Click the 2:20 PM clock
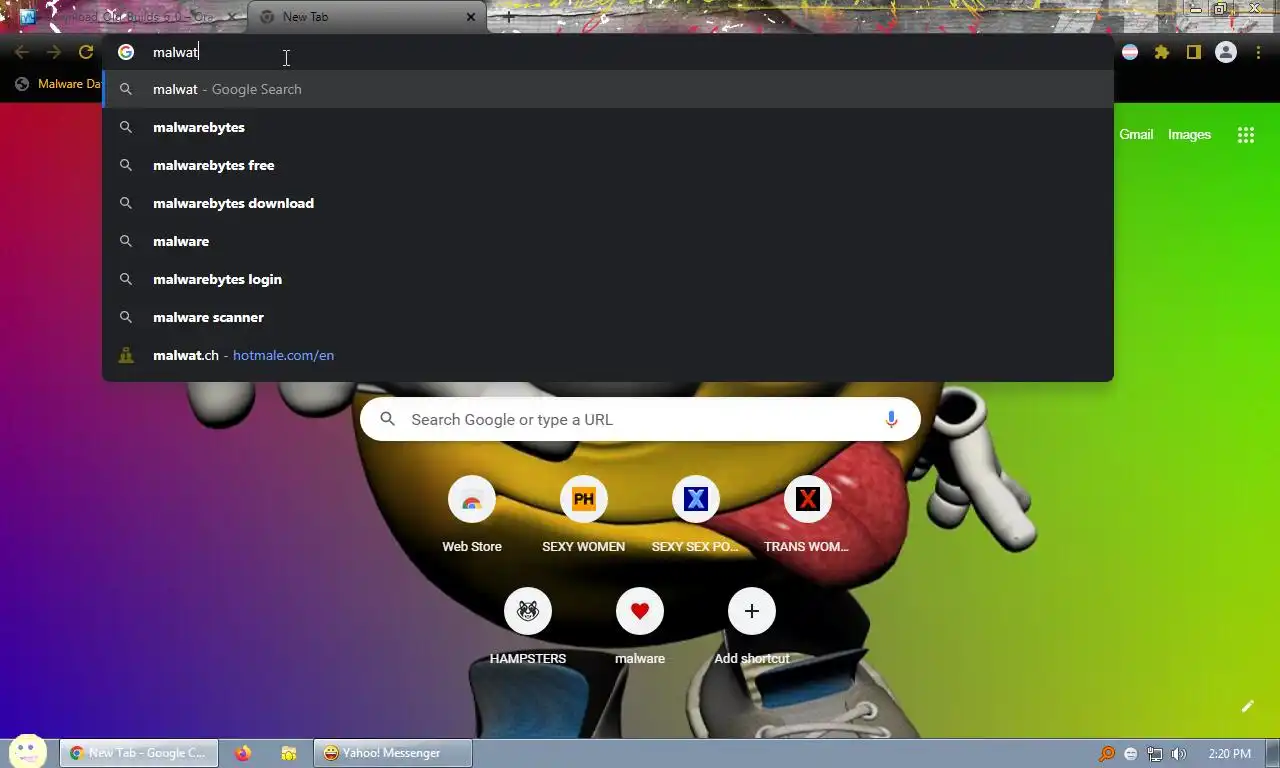The width and height of the screenshot is (1280, 768). pos(1229,754)
